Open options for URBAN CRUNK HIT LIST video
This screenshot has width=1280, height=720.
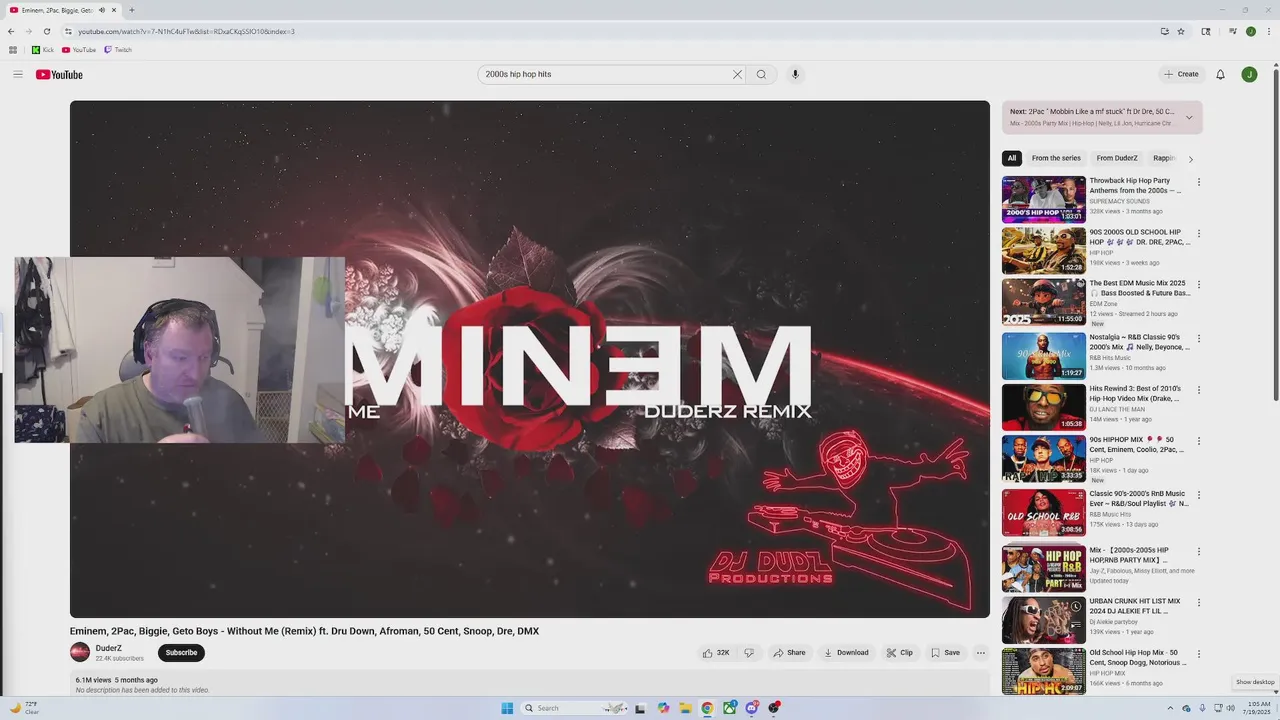(1199, 602)
